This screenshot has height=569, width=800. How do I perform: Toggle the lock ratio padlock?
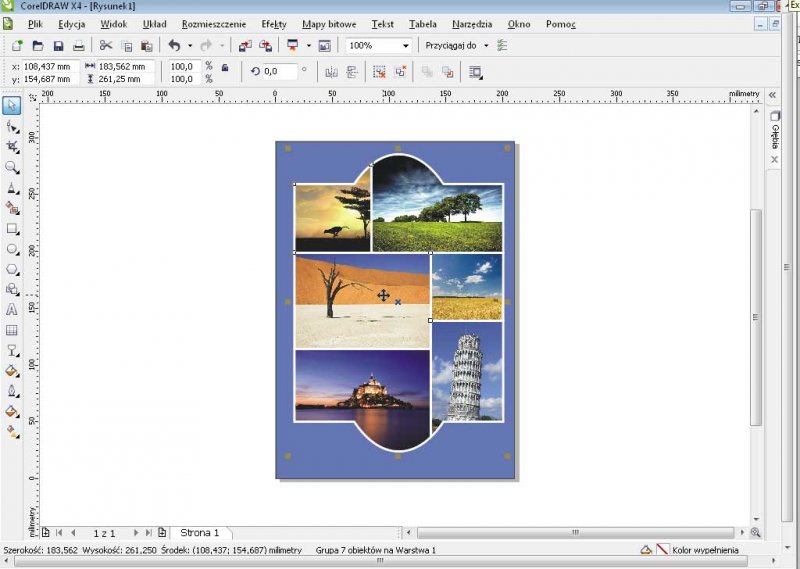[224, 68]
